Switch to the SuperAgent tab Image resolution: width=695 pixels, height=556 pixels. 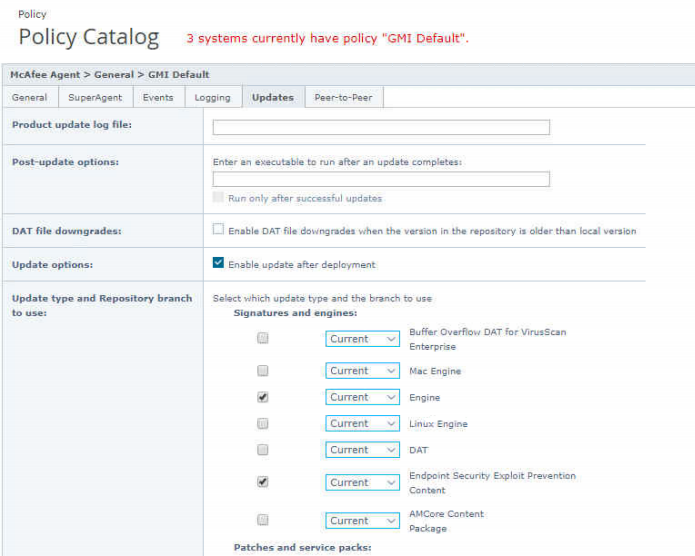click(95, 98)
